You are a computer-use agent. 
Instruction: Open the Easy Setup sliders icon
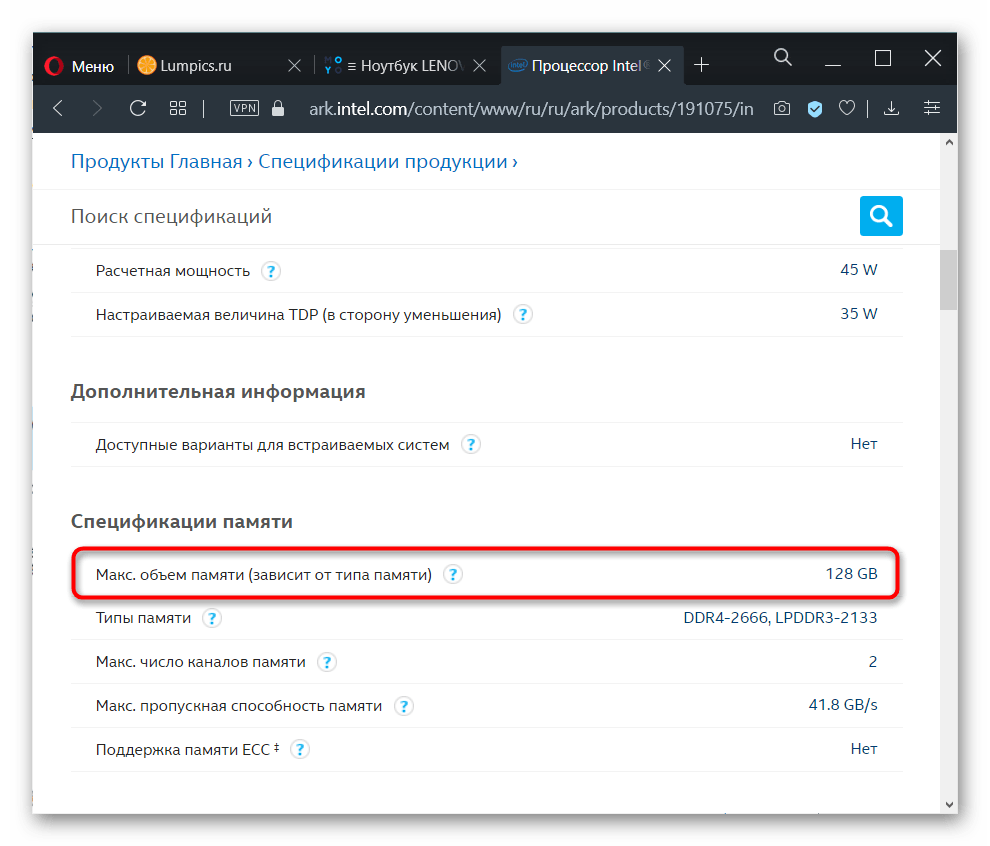[x=932, y=108]
